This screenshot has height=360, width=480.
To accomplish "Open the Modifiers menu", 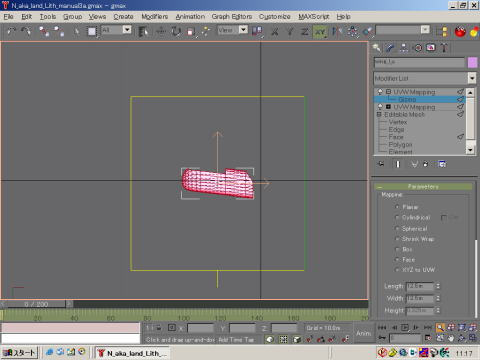I will point(154,16).
